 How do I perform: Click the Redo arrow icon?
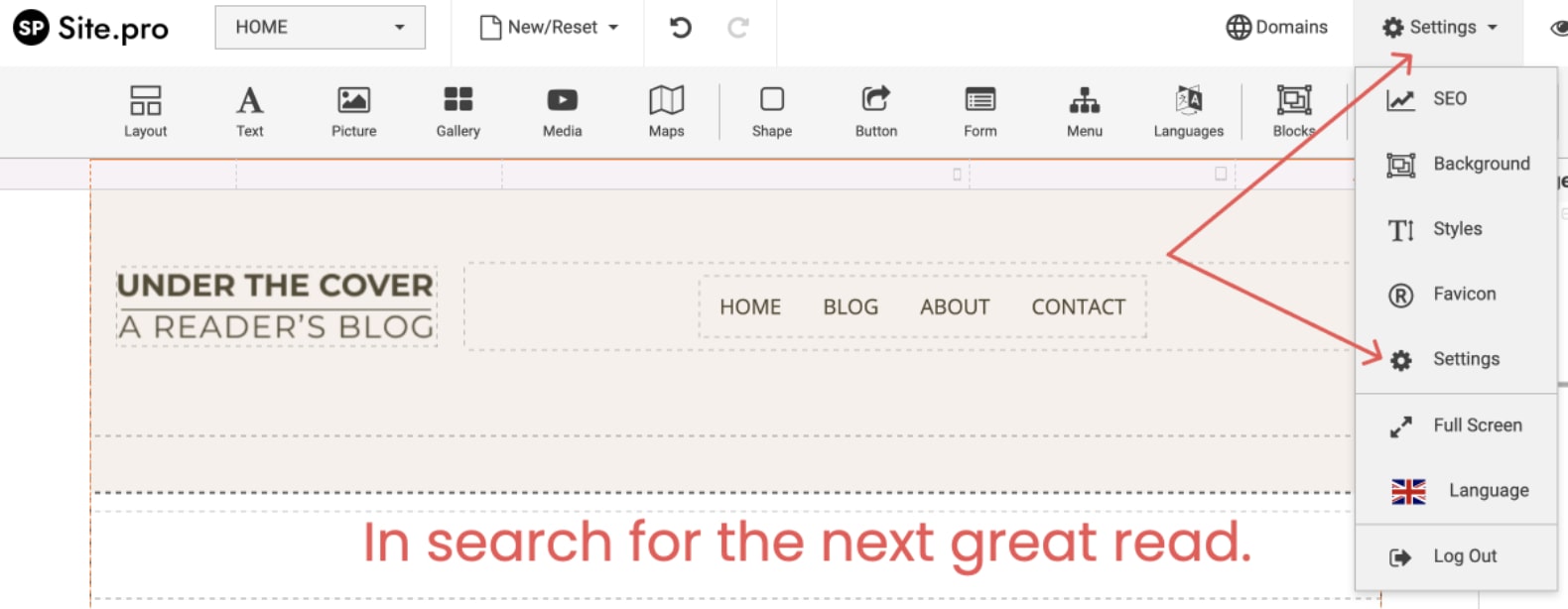[x=737, y=27]
